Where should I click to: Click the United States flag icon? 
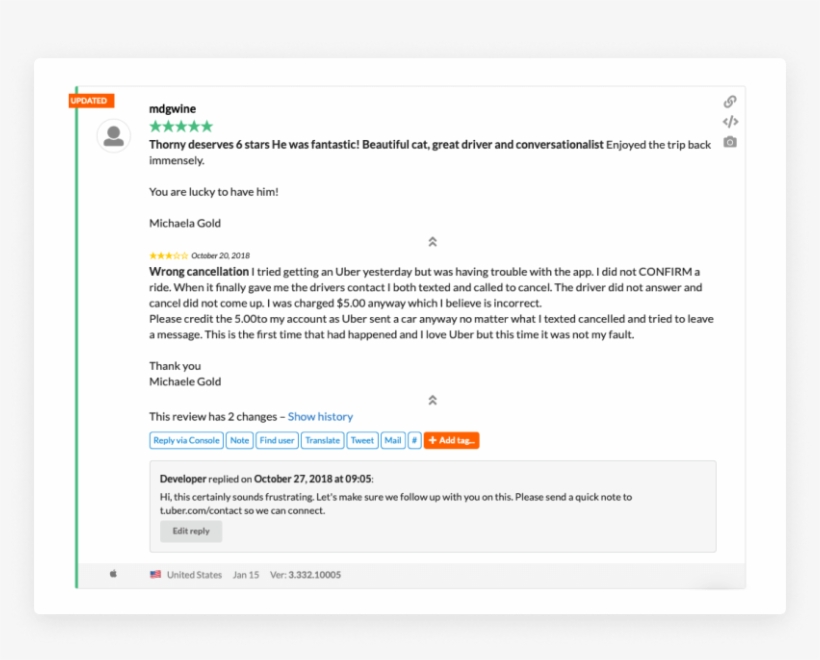point(155,574)
